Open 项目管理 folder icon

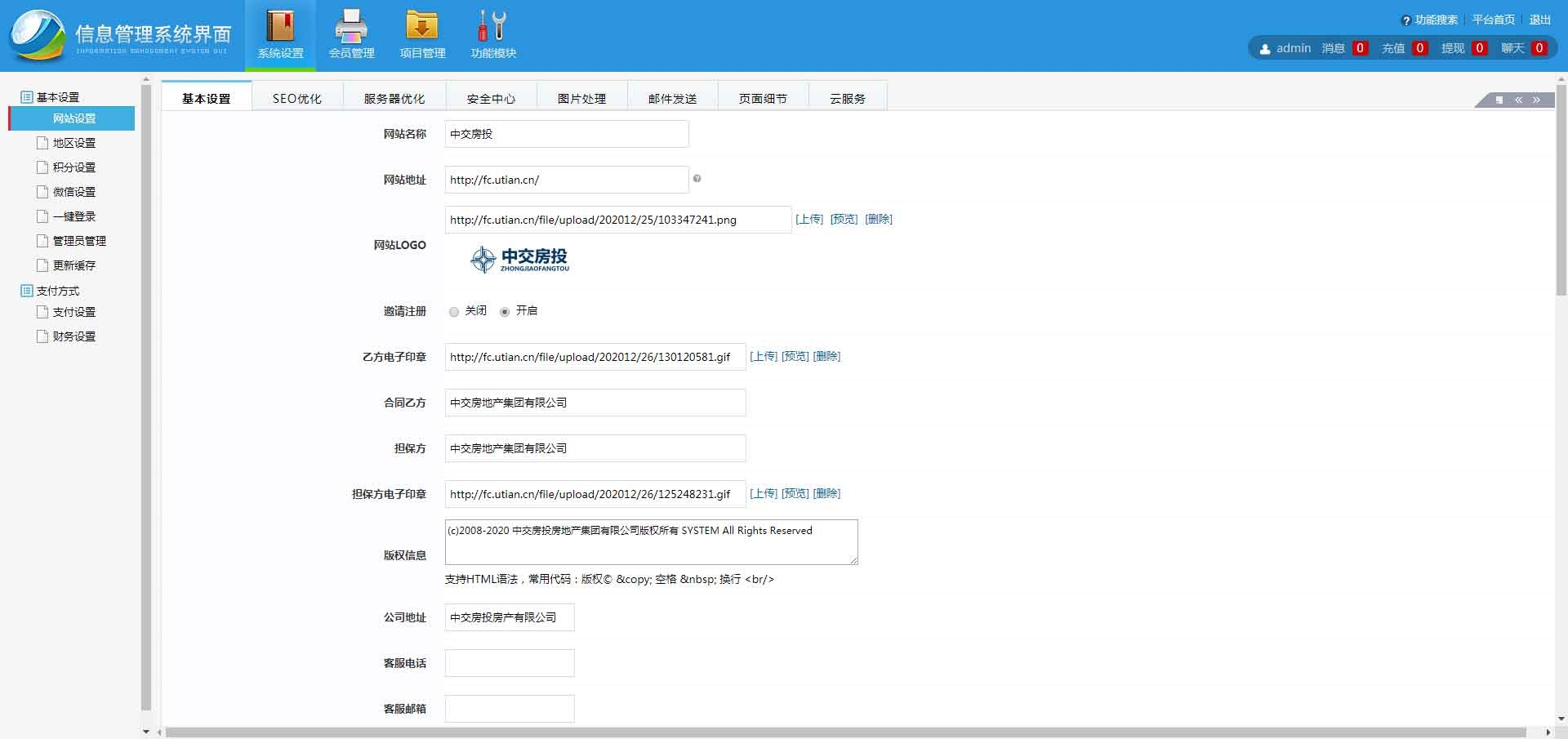click(422, 27)
